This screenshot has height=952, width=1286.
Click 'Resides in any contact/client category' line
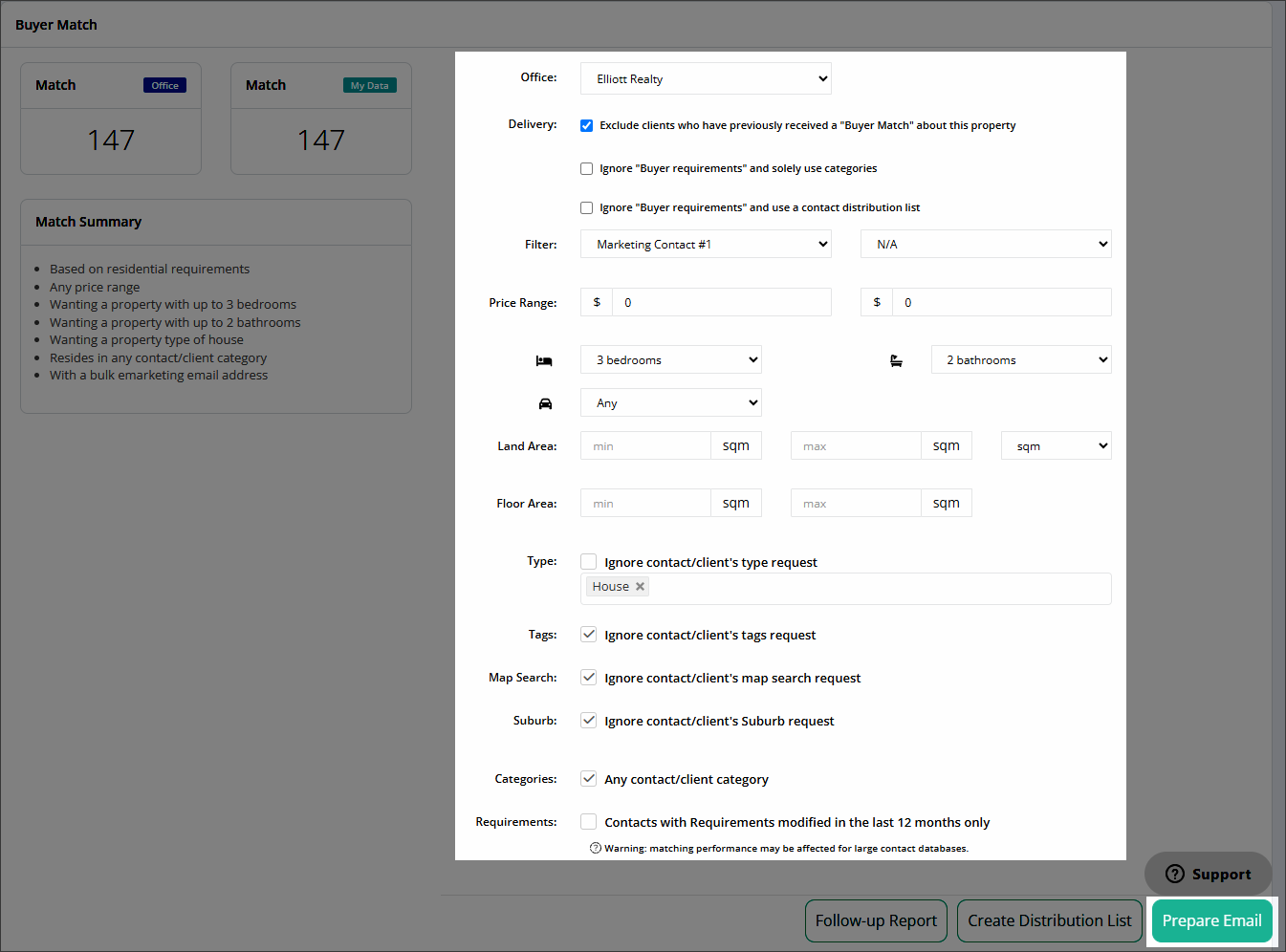[x=158, y=357]
